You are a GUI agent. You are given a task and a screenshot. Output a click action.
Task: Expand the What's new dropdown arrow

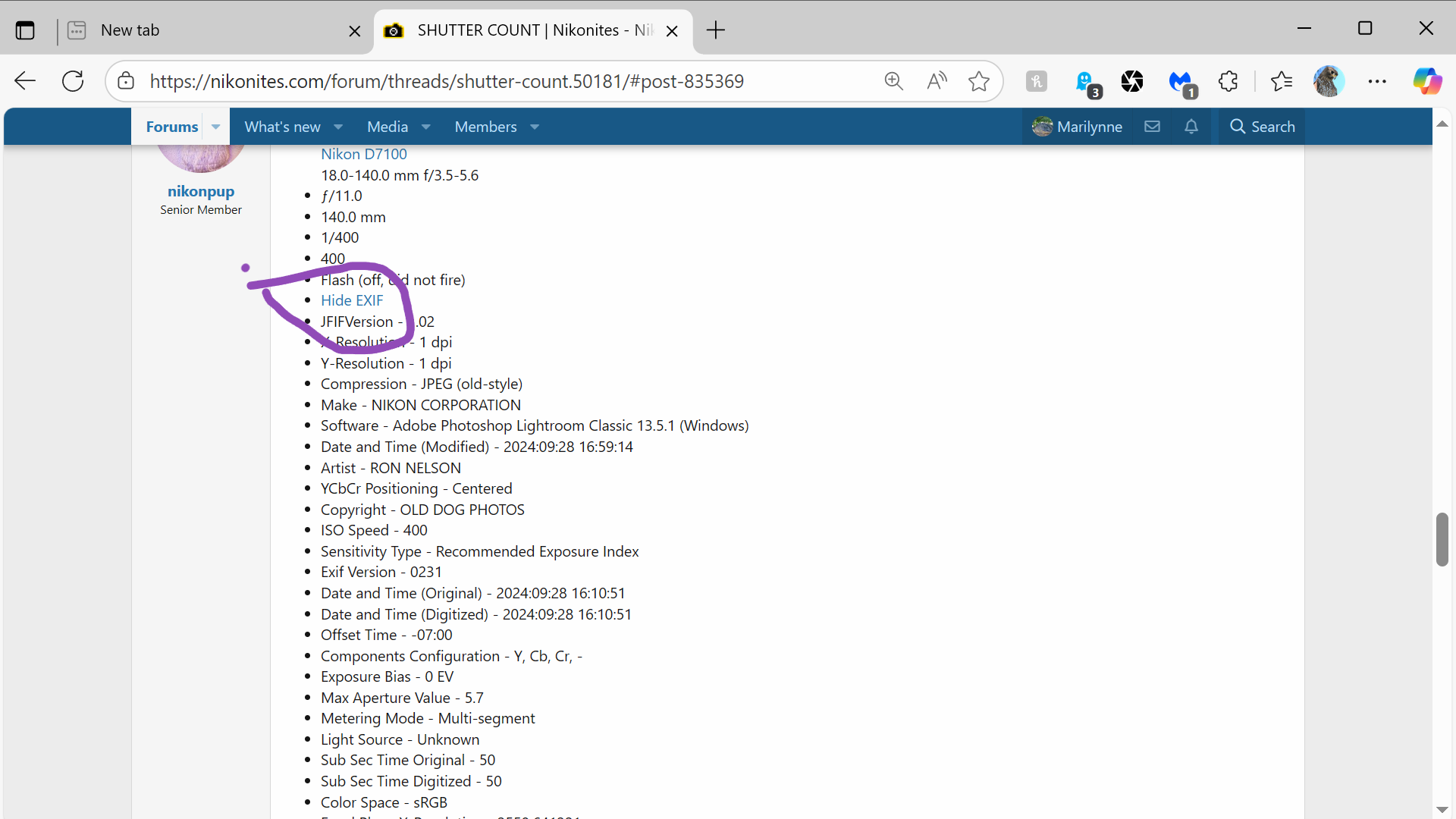pyautogui.click(x=338, y=127)
